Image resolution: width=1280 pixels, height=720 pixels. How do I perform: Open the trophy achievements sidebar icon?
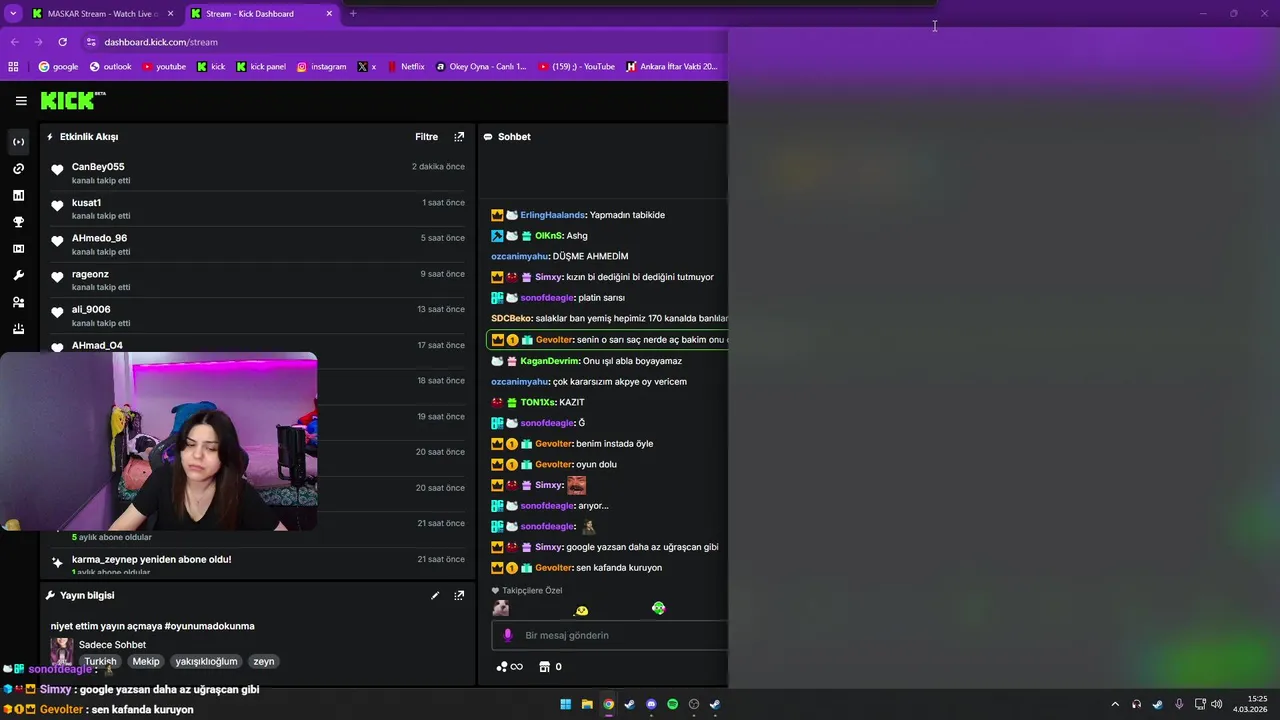tap(18, 222)
